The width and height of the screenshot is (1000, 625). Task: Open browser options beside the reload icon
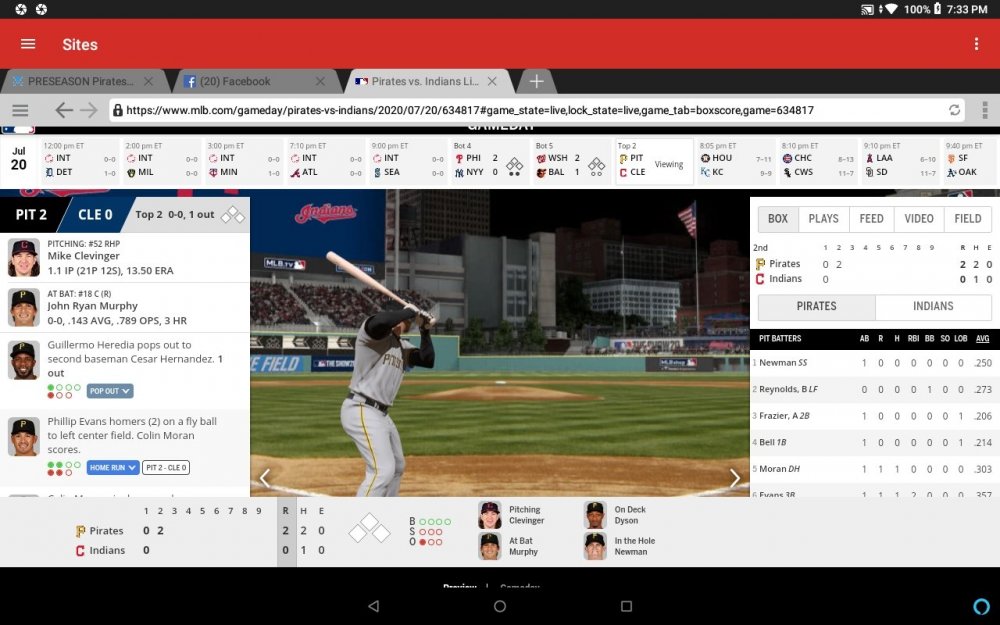[x=985, y=110]
